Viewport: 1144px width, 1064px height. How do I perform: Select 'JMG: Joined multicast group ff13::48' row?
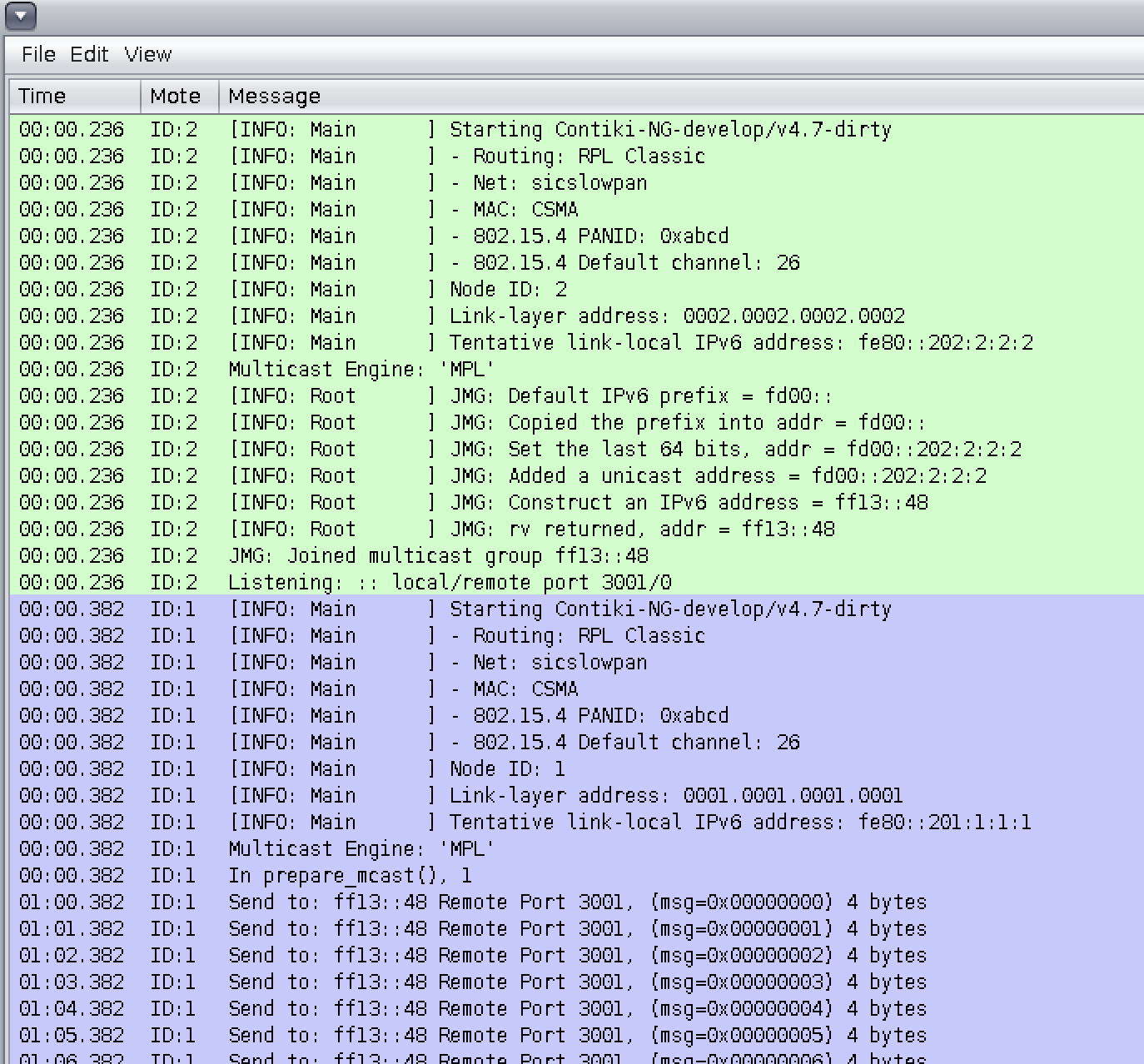[577, 555]
